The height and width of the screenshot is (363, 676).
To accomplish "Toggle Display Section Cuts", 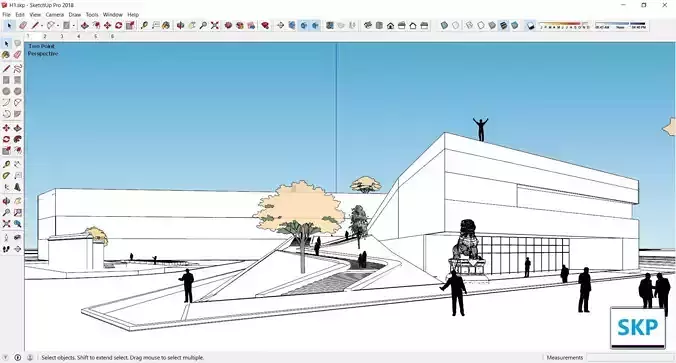I will coord(304,25).
